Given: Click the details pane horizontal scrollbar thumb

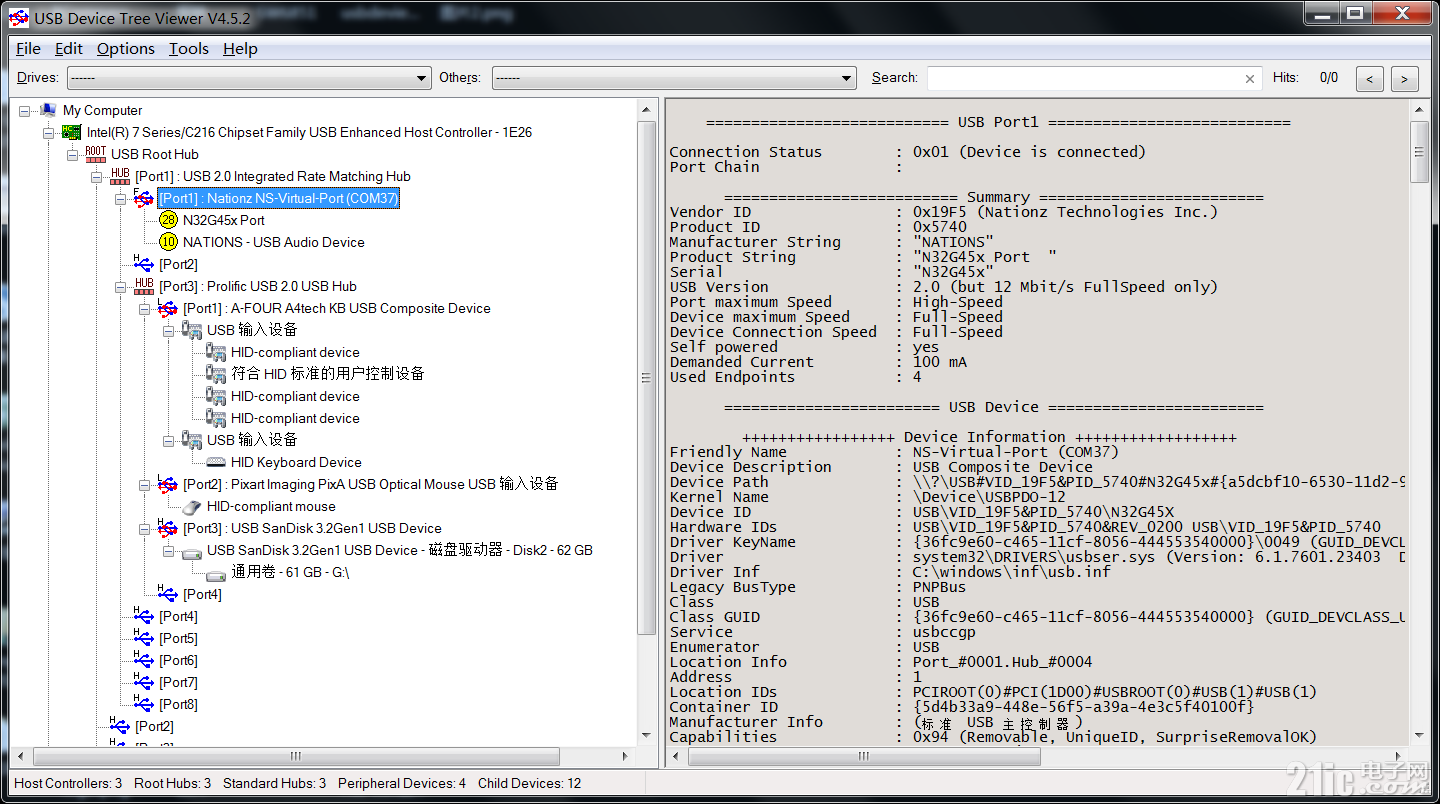Looking at the screenshot, I should 865,757.
